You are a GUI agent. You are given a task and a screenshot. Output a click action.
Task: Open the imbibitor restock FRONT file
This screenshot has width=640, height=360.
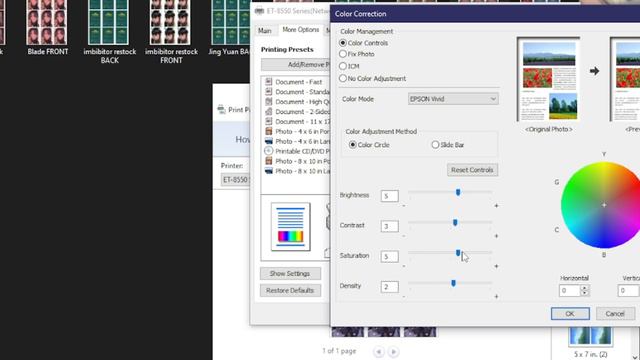click(x=171, y=32)
